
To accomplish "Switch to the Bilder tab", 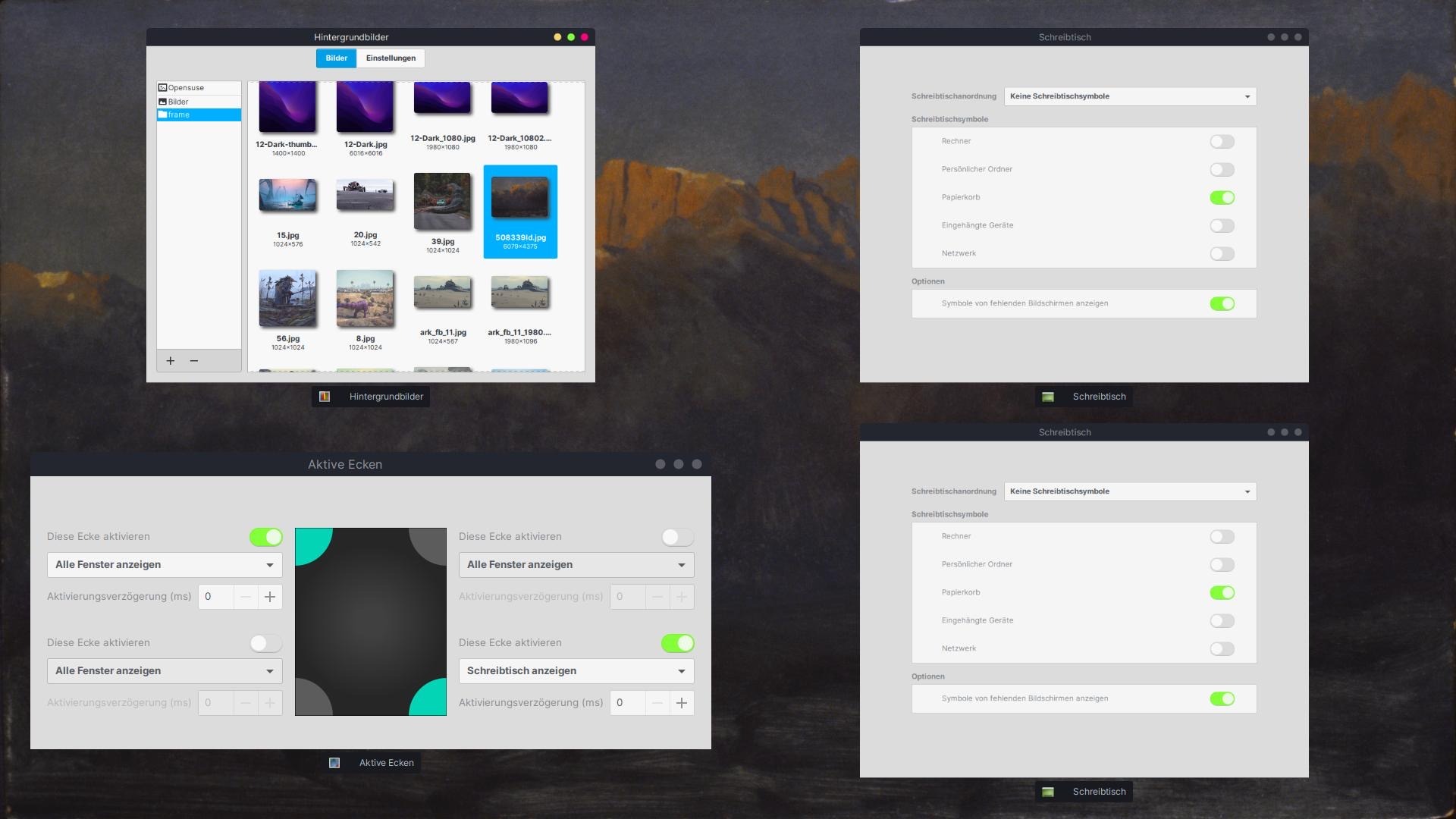I will (336, 58).
